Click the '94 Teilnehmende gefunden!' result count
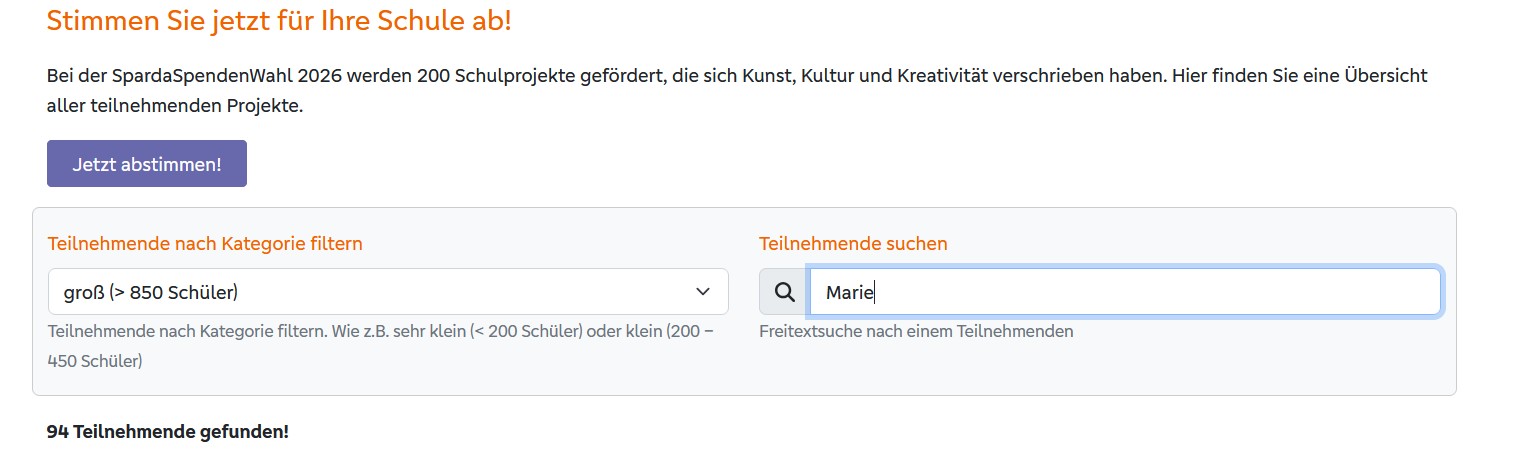This screenshot has height=454, width=1536. [x=167, y=432]
